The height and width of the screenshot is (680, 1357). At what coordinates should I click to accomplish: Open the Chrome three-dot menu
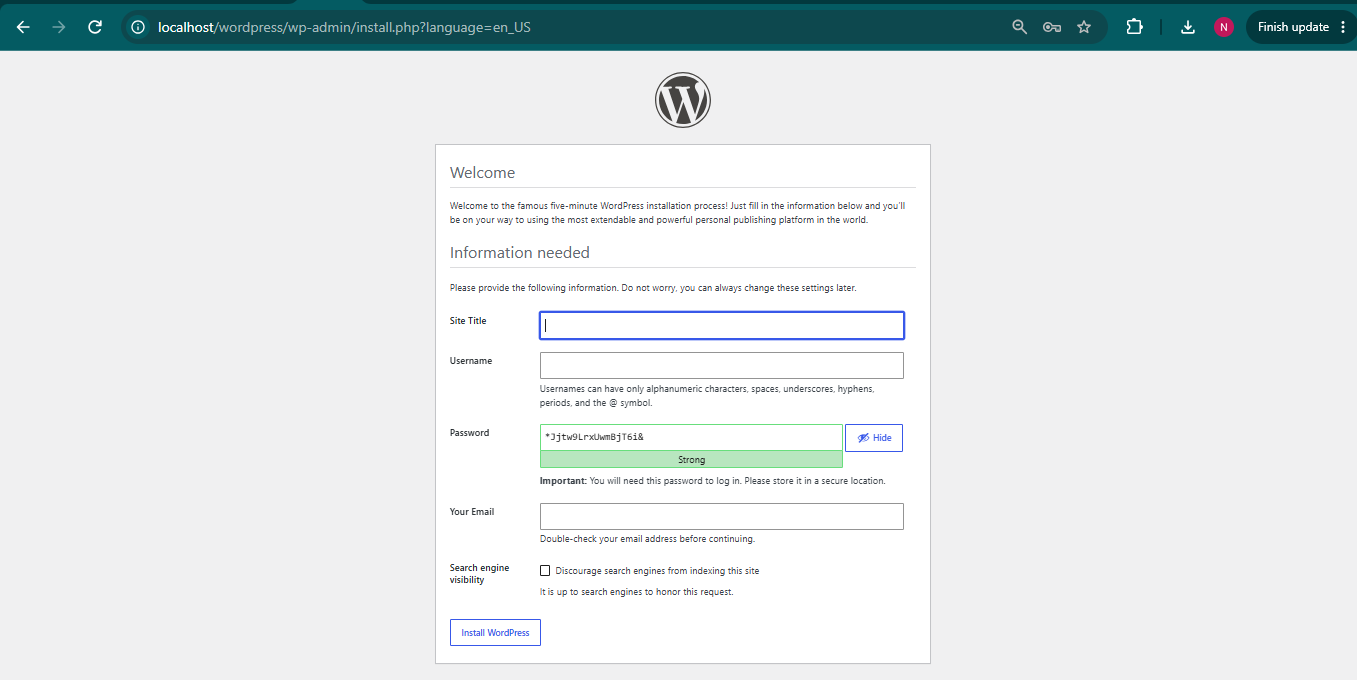[1342, 27]
